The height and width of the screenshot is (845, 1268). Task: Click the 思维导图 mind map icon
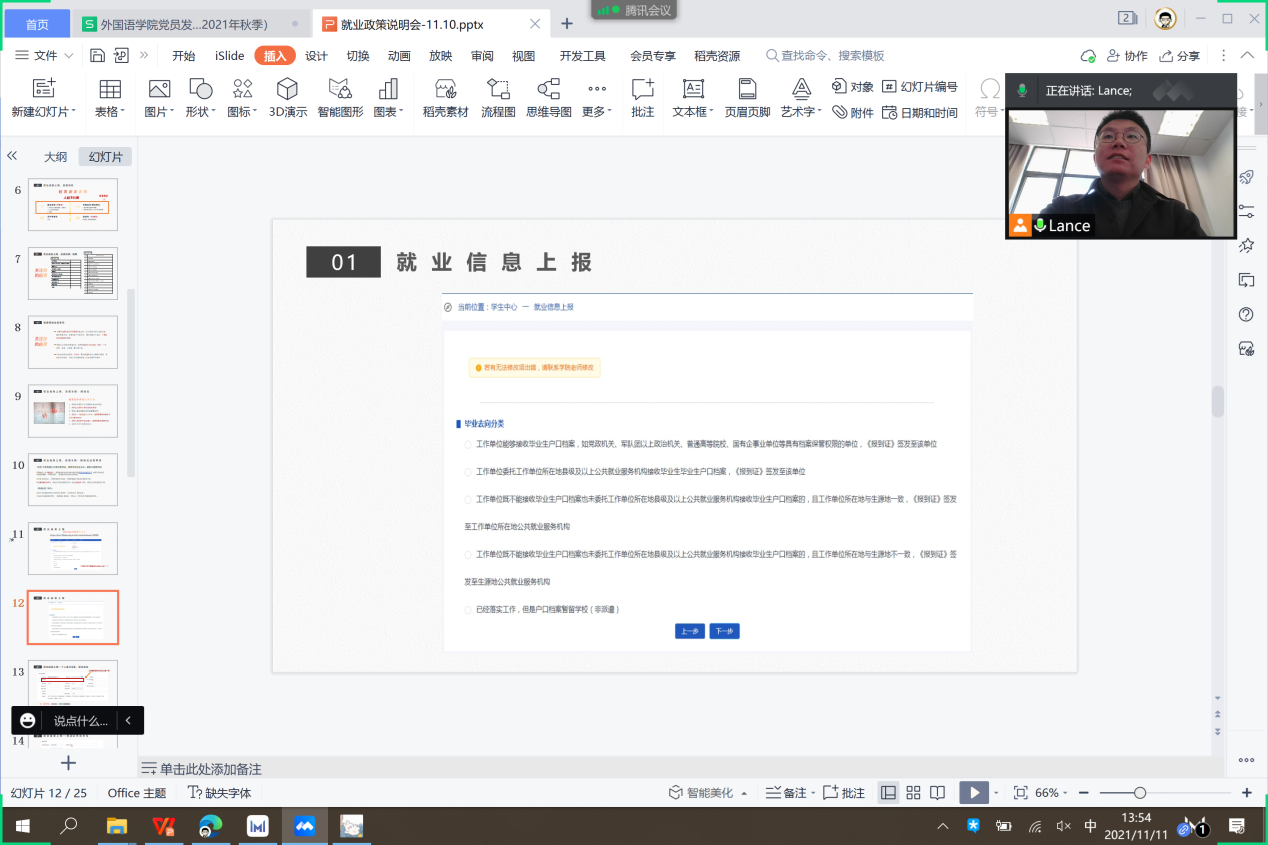tap(549, 89)
